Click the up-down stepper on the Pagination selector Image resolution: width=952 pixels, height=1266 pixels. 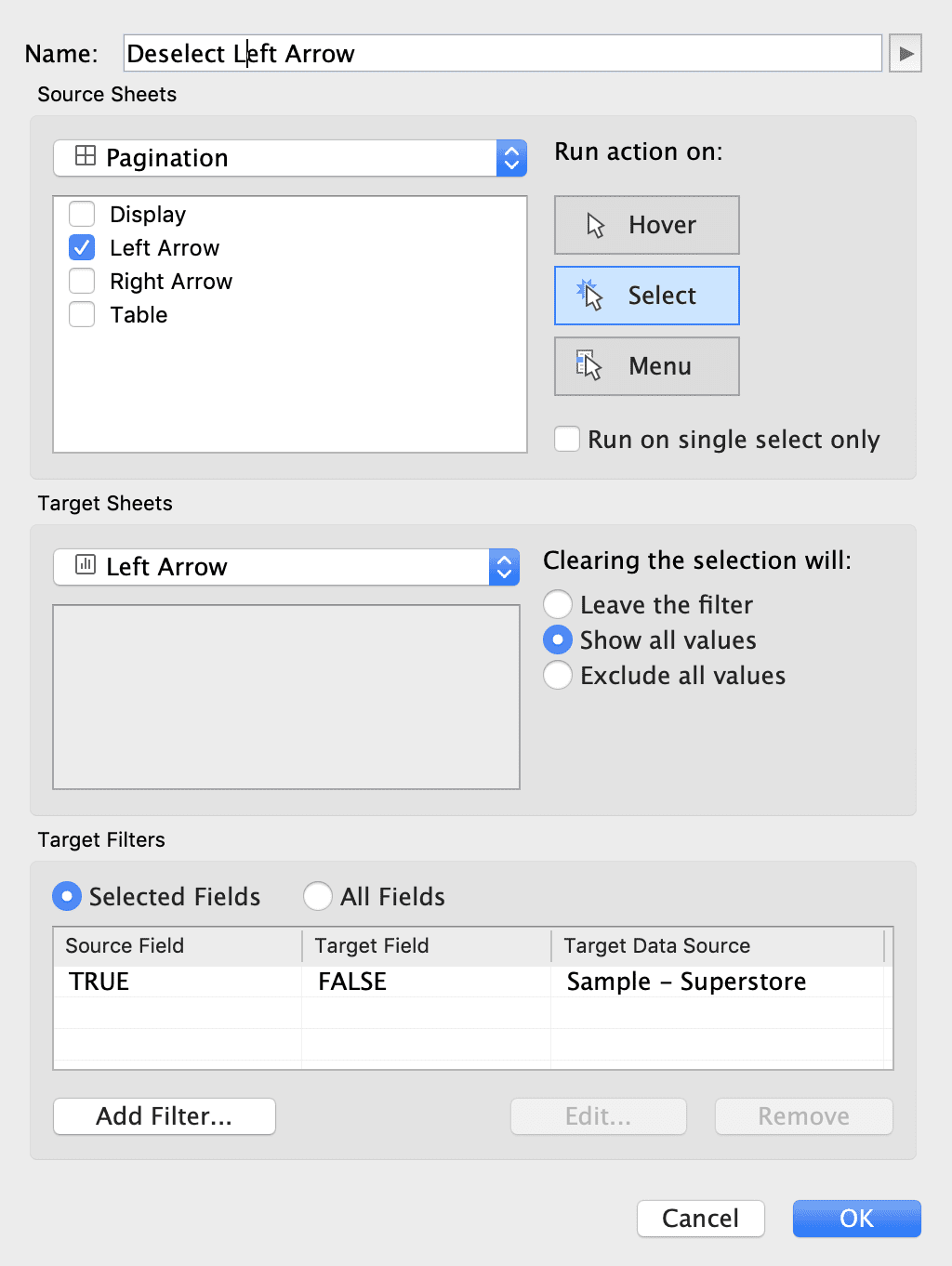click(510, 158)
